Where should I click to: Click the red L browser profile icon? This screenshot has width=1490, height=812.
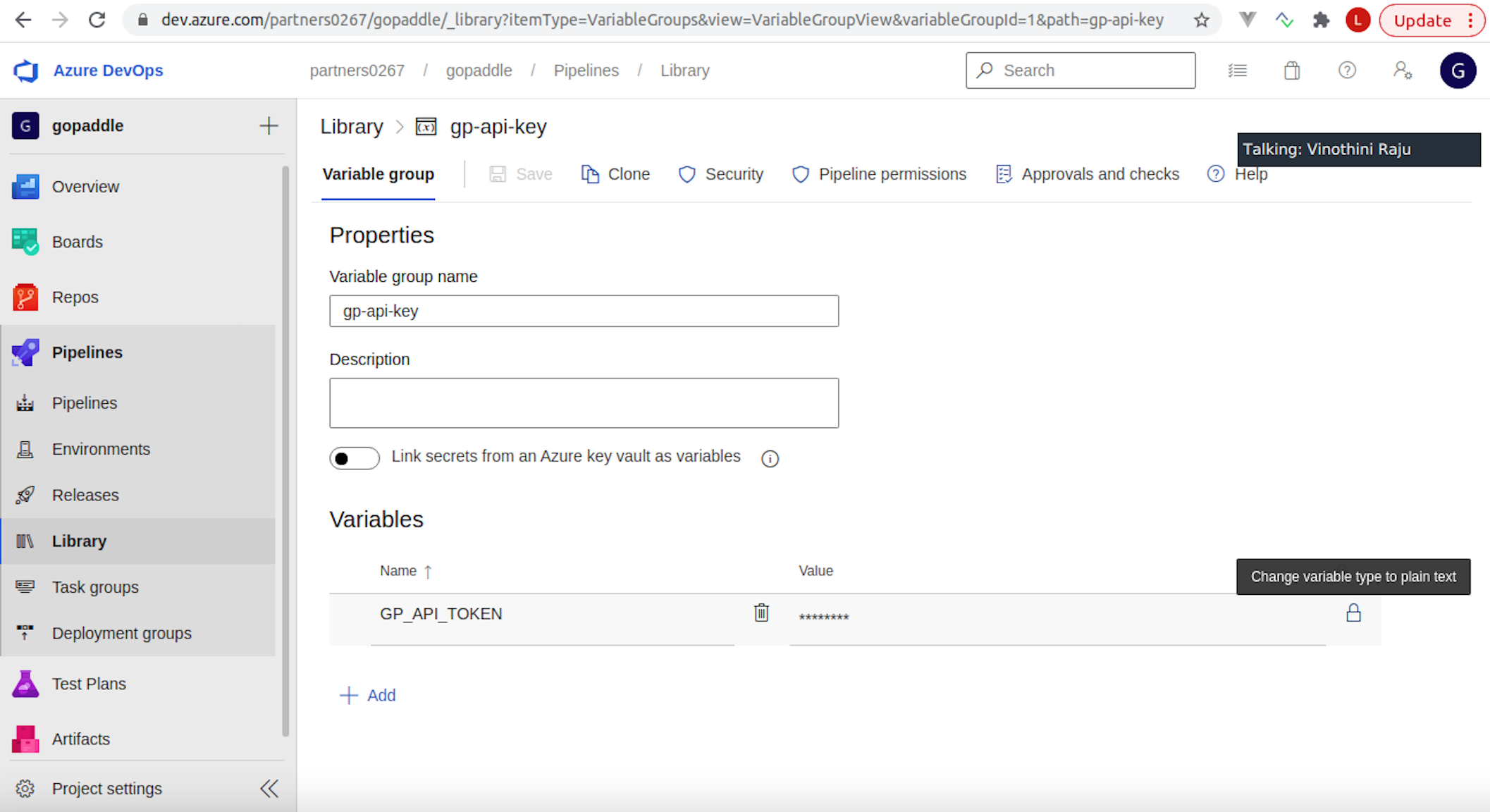[x=1357, y=20]
